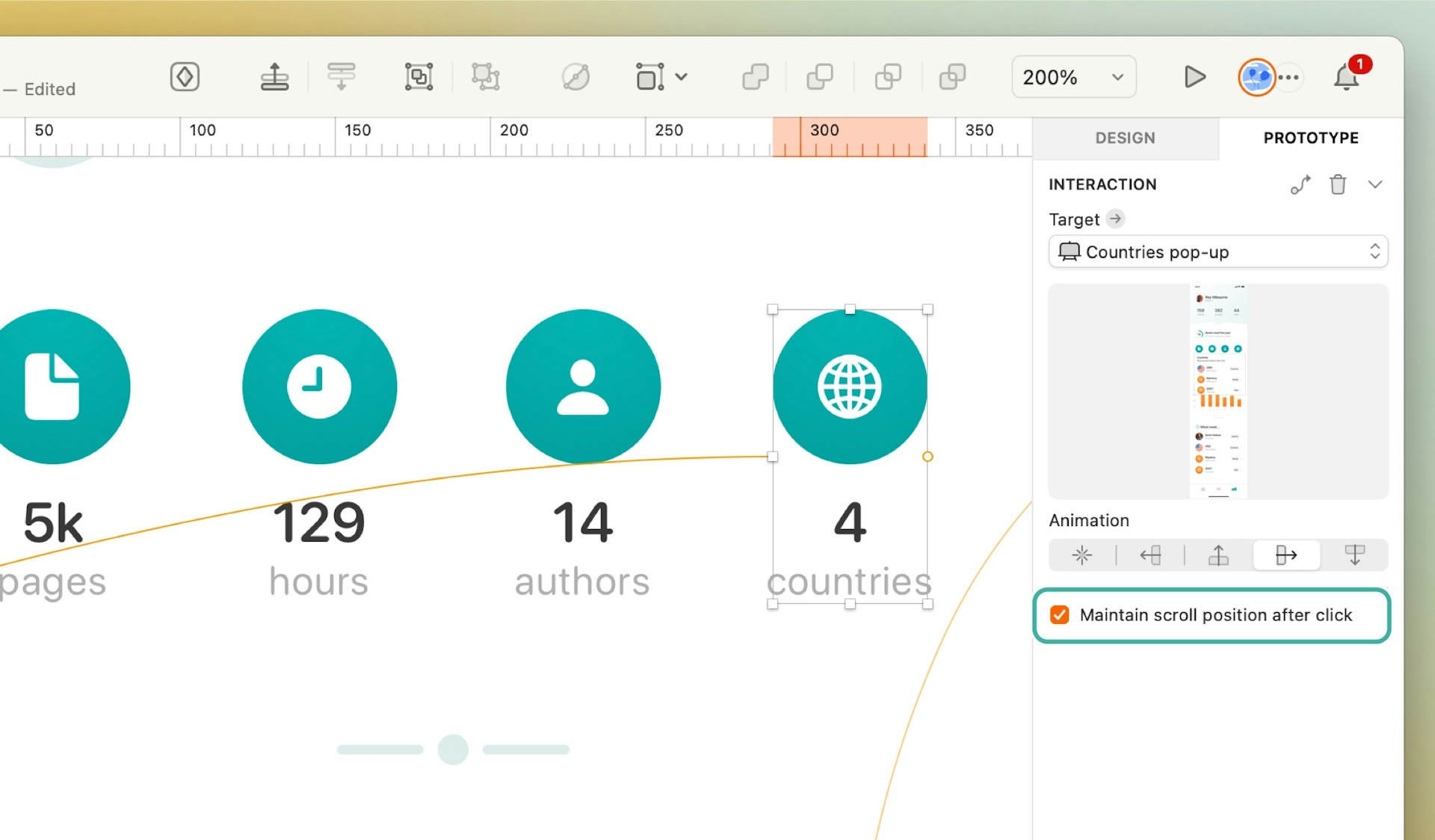Image resolution: width=1435 pixels, height=840 pixels.
Task: Click the create link icon in Interaction
Action: [1300, 185]
